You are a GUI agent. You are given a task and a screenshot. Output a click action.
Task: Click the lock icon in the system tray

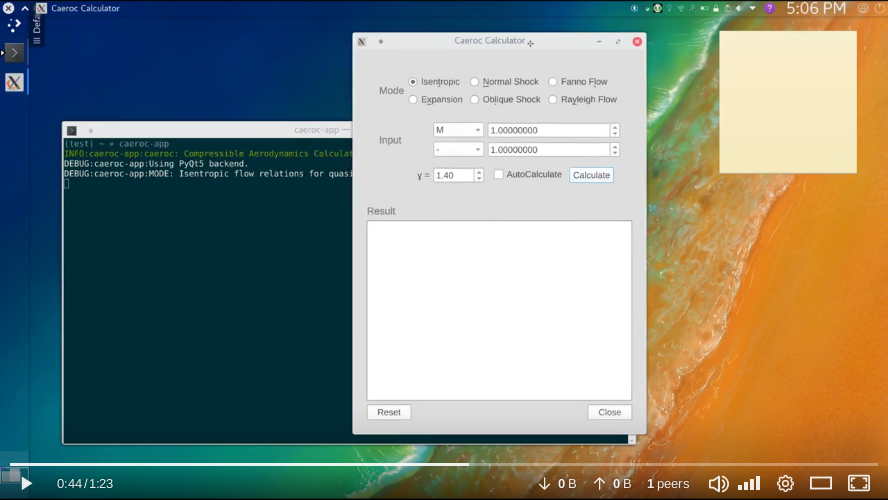point(716,8)
